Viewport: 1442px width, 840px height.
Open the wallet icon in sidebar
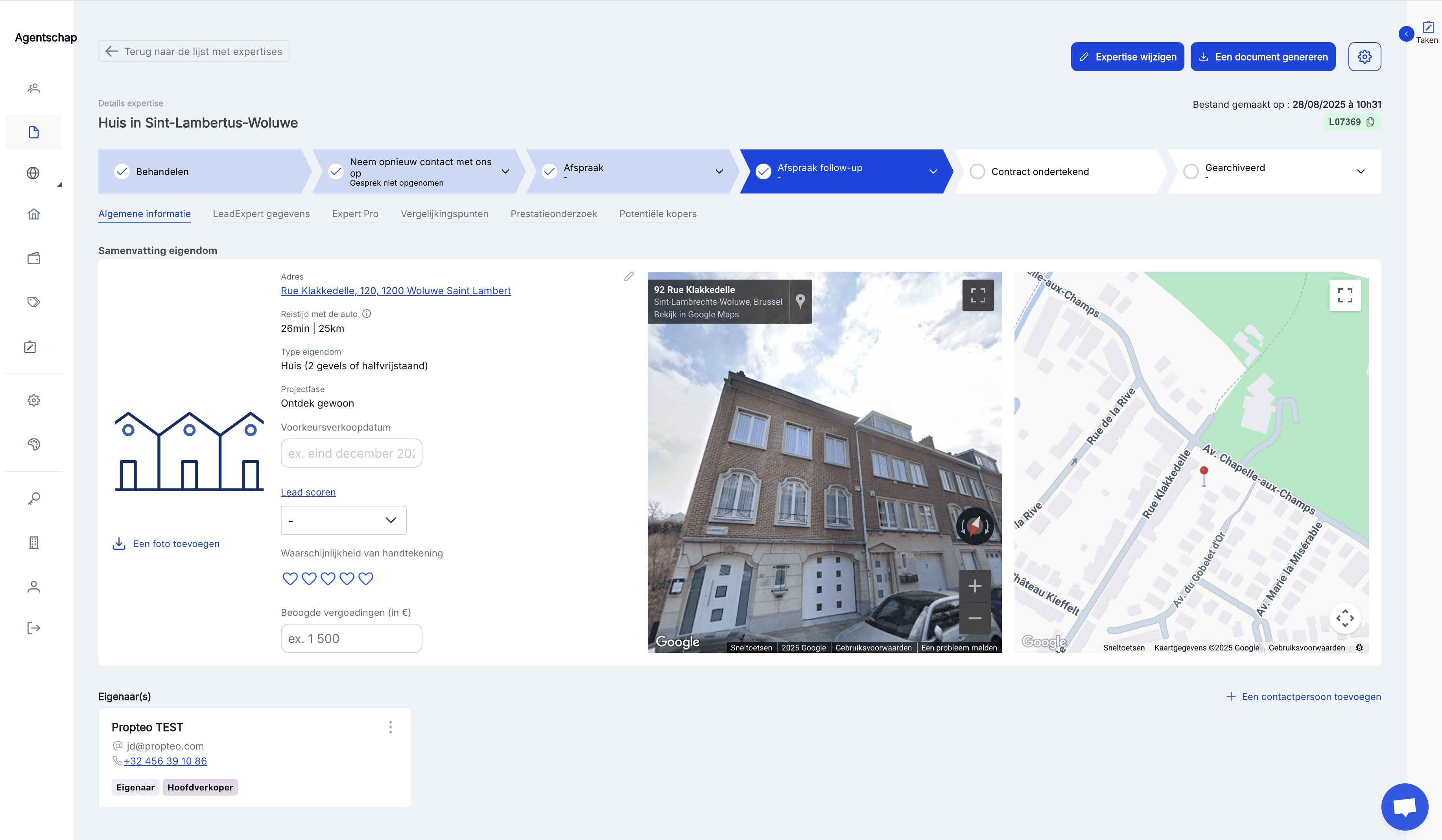[x=34, y=258]
